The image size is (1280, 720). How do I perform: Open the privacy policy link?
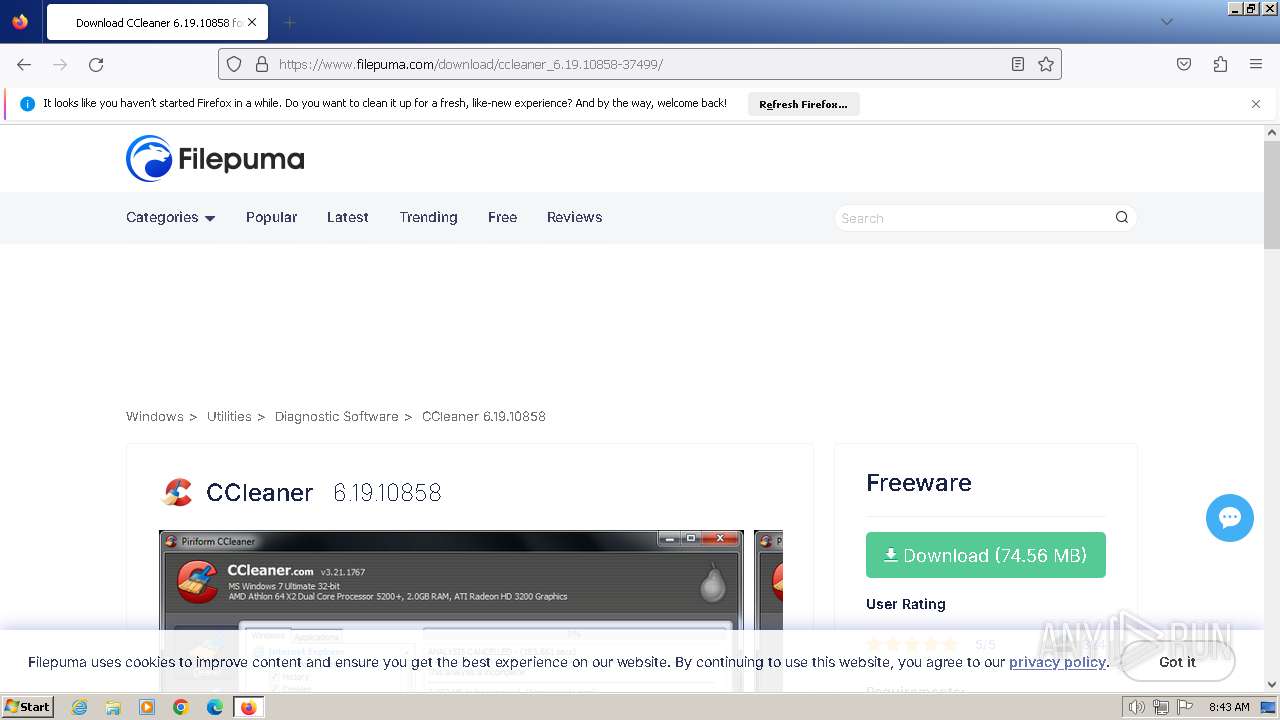(x=1057, y=662)
